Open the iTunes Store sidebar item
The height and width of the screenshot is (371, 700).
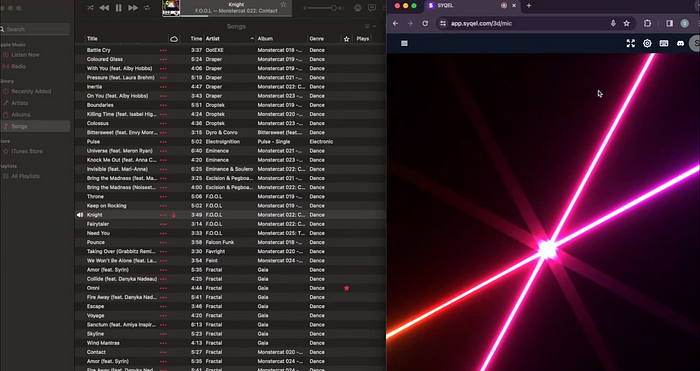coord(27,151)
